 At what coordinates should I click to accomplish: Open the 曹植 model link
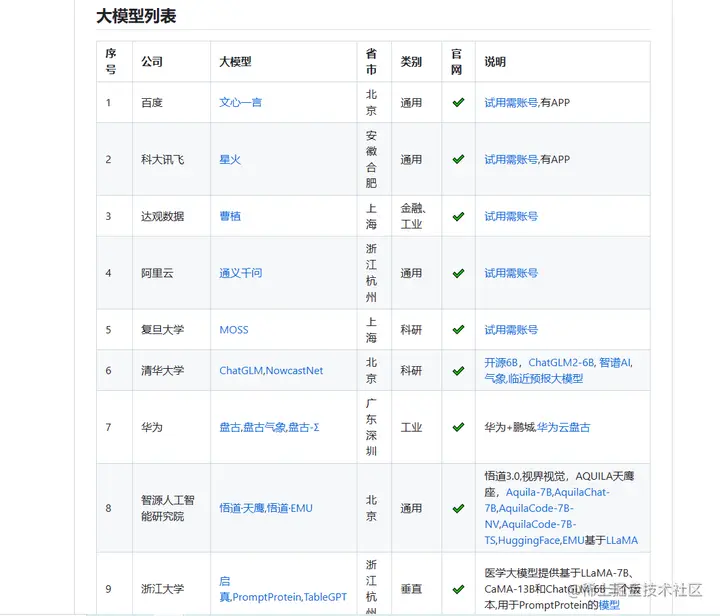click(230, 216)
